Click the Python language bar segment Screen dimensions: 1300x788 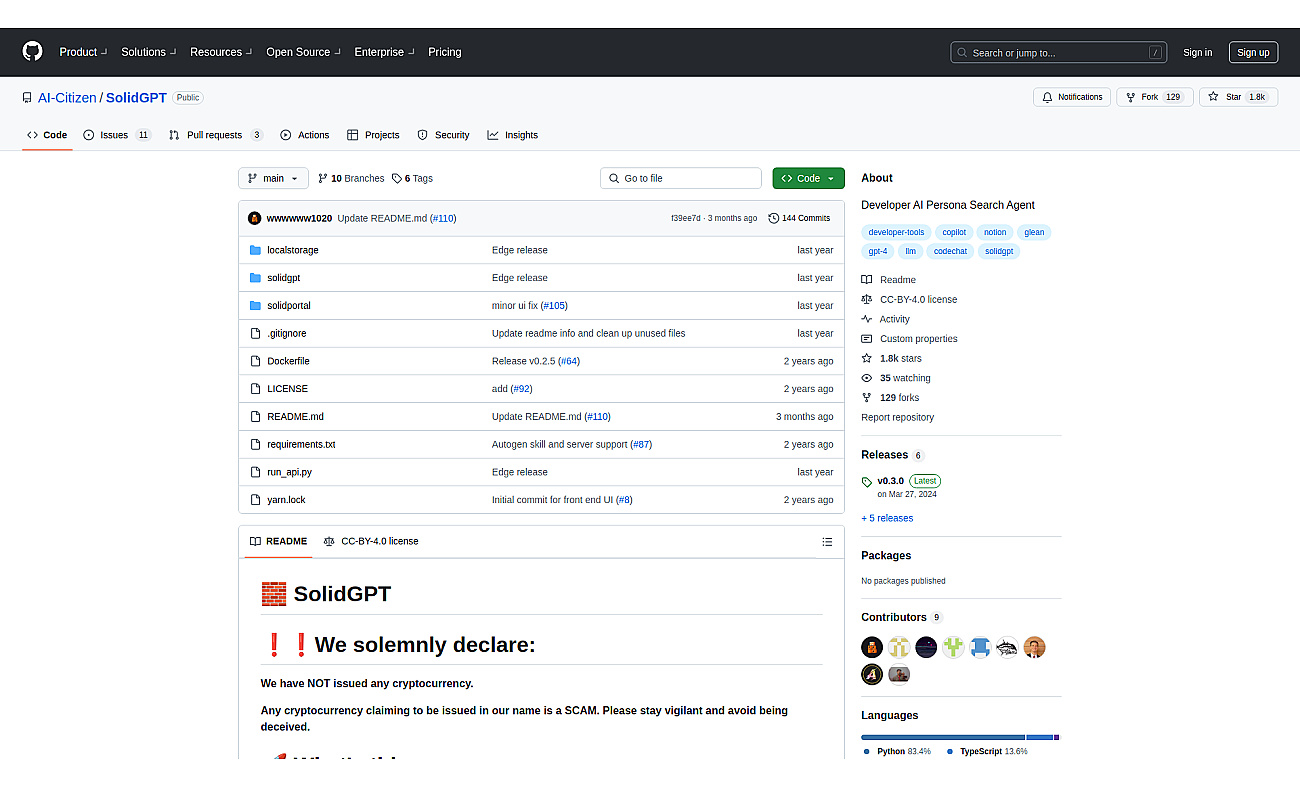click(943, 737)
